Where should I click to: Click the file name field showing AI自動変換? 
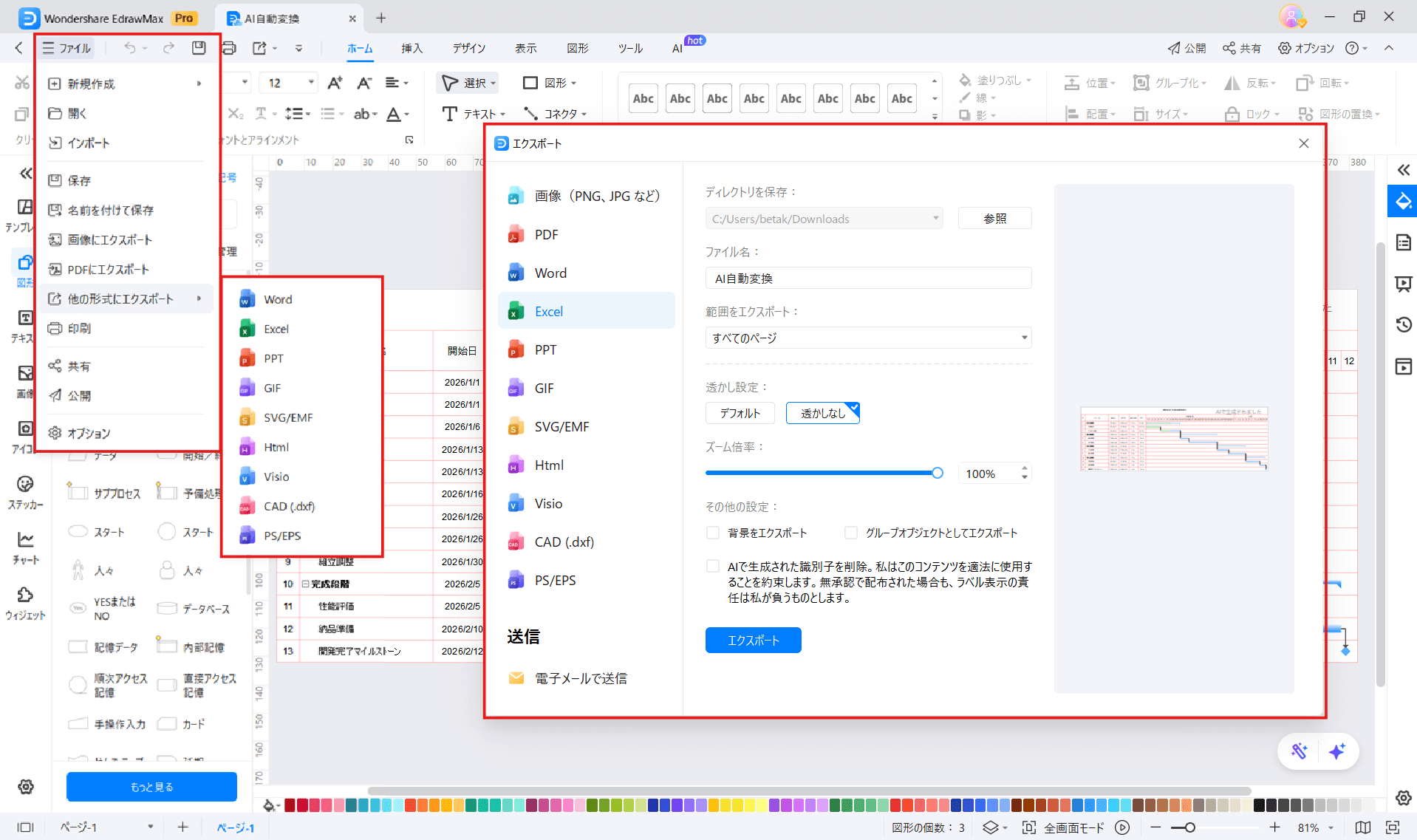[x=868, y=278]
